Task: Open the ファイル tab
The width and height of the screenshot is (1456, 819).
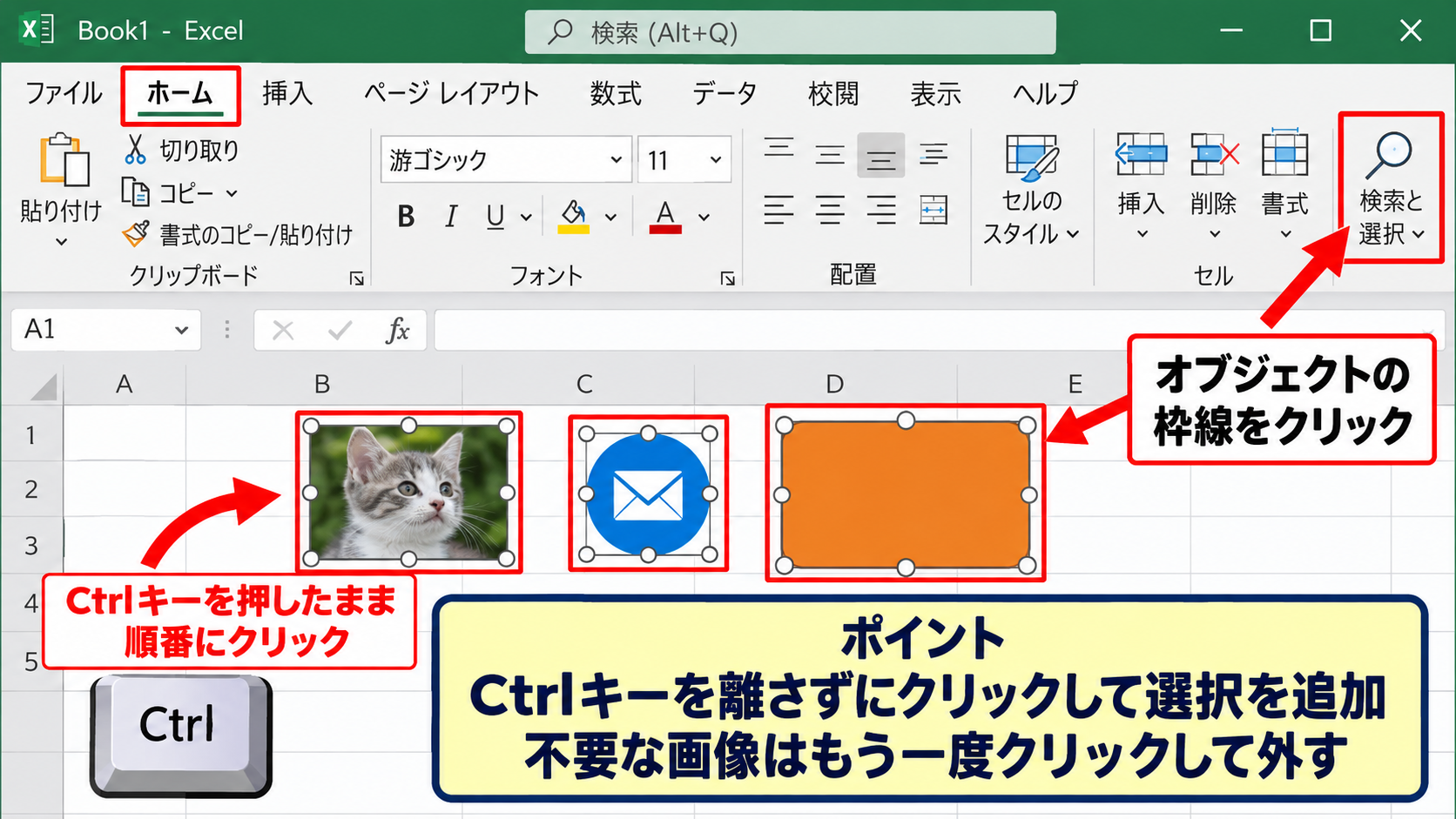Action: point(64,92)
